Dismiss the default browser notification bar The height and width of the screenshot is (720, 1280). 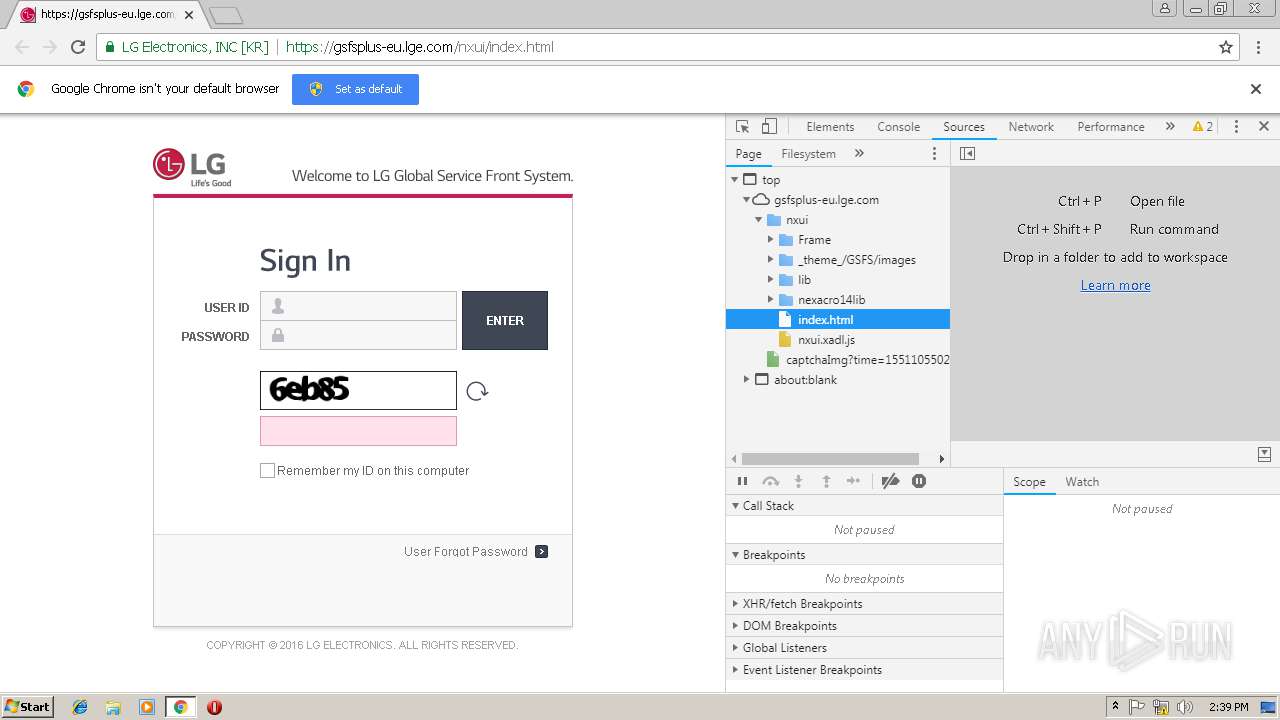pos(1256,89)
